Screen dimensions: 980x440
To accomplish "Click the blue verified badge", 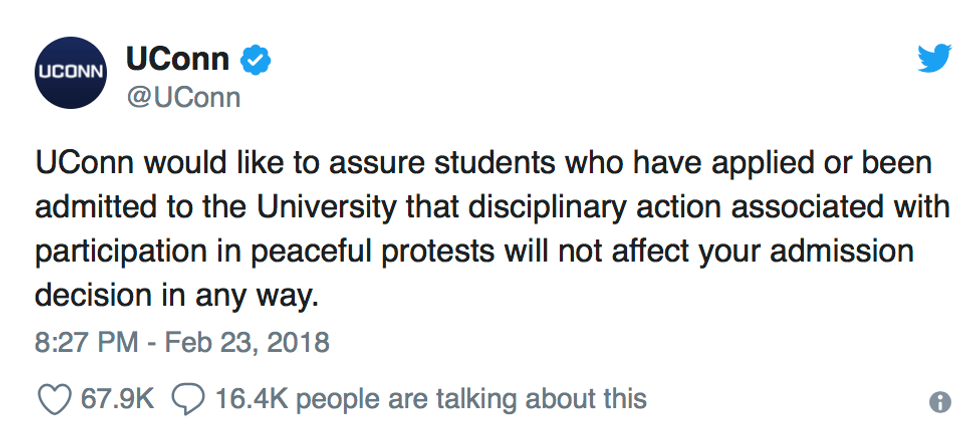I will (x=258, y=61).
